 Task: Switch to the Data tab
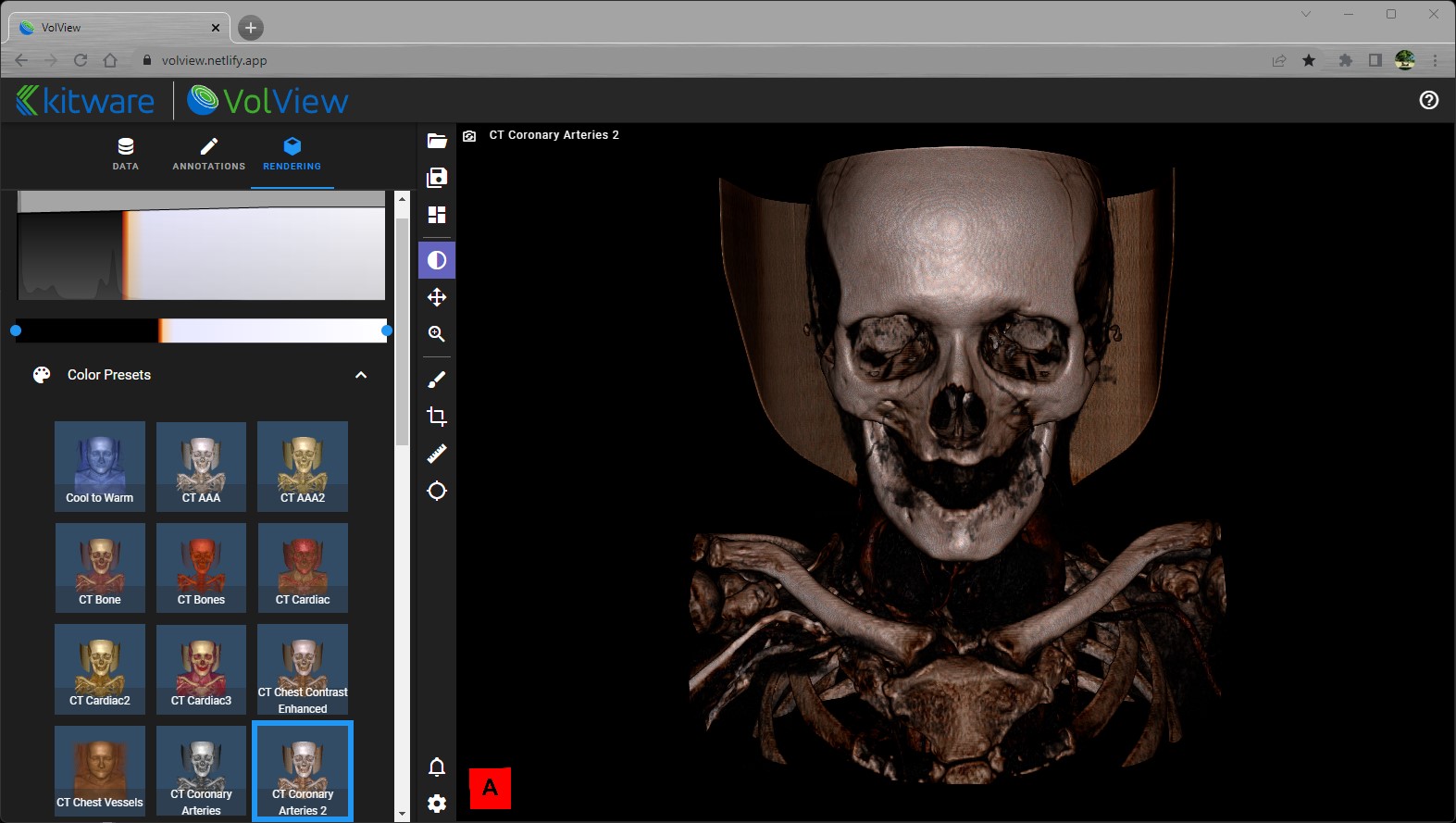point(126,154)
